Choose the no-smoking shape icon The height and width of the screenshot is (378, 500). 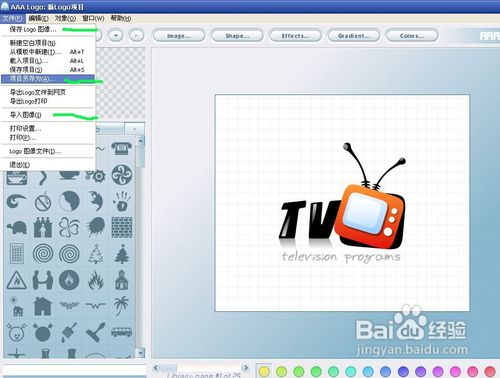pyautogui.click(x=43, y=201)
